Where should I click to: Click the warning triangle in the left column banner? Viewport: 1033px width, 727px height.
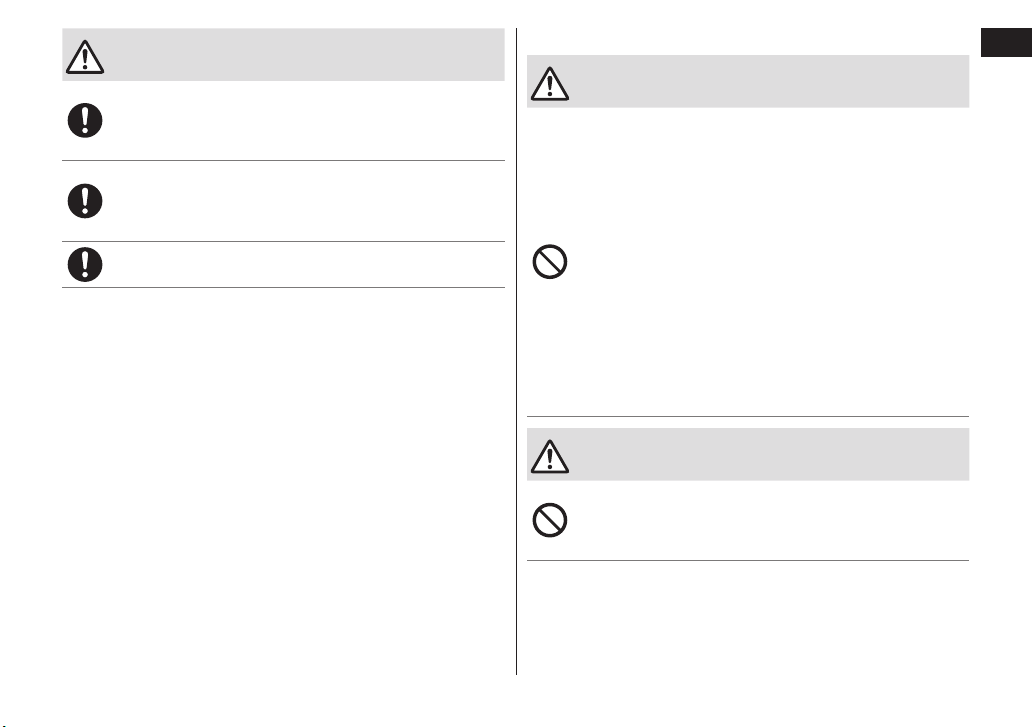[85, 57]
